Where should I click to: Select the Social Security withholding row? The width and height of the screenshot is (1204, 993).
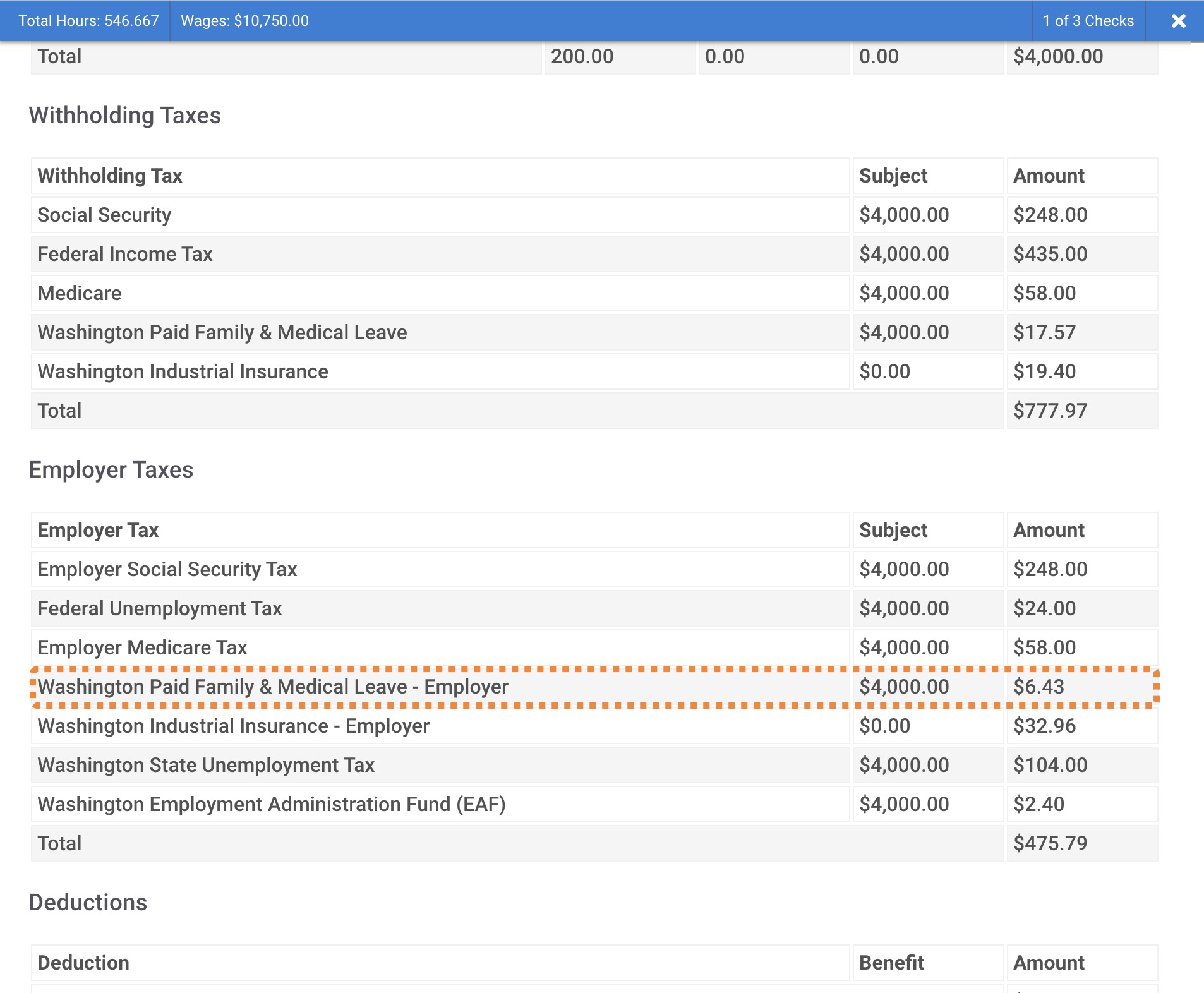[x=104, y=215]
